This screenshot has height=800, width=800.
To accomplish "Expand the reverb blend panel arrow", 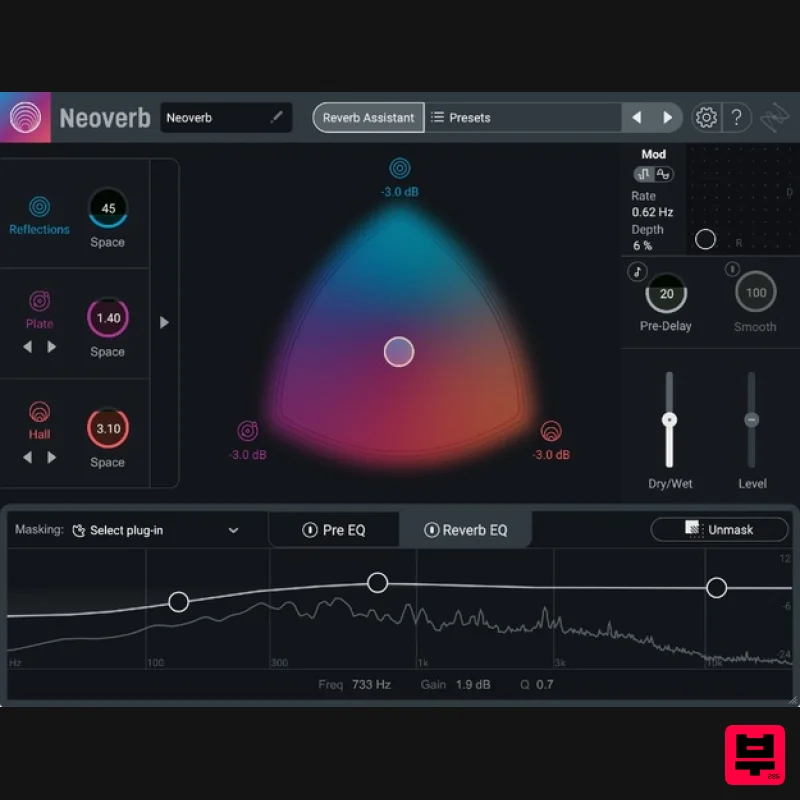I will (x=164, y=323).
